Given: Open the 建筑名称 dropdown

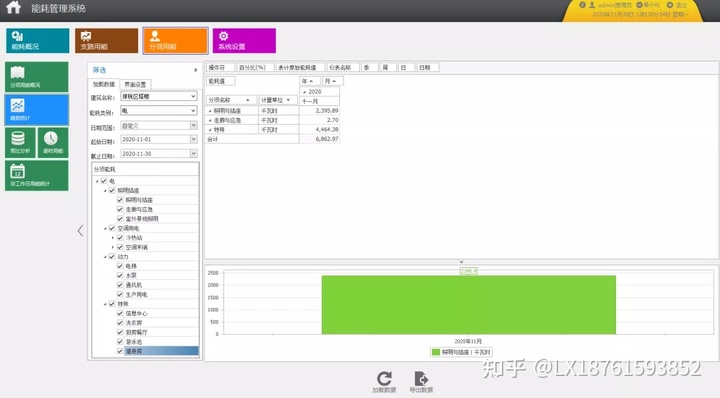Looking at the screenshot, I should [x=159, y=96].
